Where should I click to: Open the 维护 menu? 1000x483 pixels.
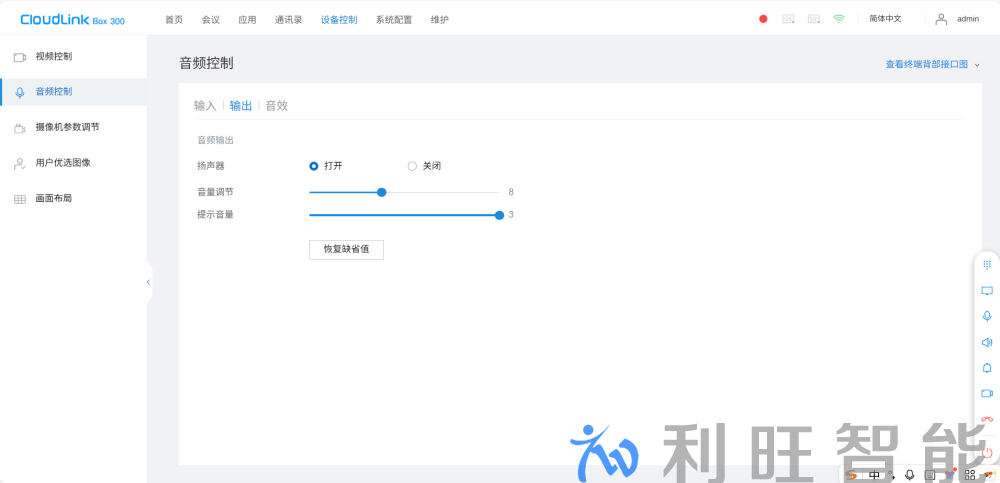coord(439,20)
